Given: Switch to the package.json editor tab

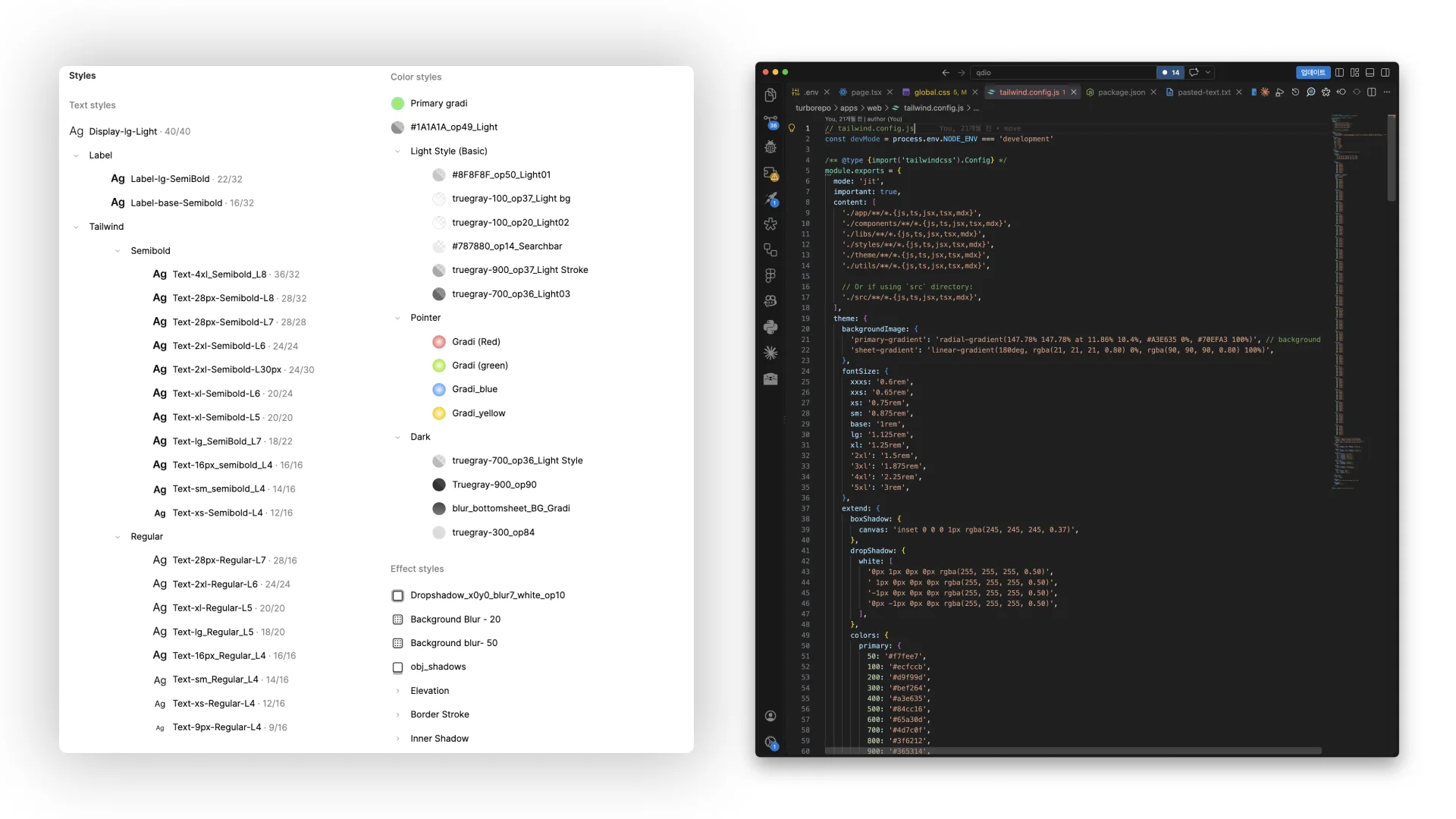Looking at the screenshot, I should coord(1122,93).
